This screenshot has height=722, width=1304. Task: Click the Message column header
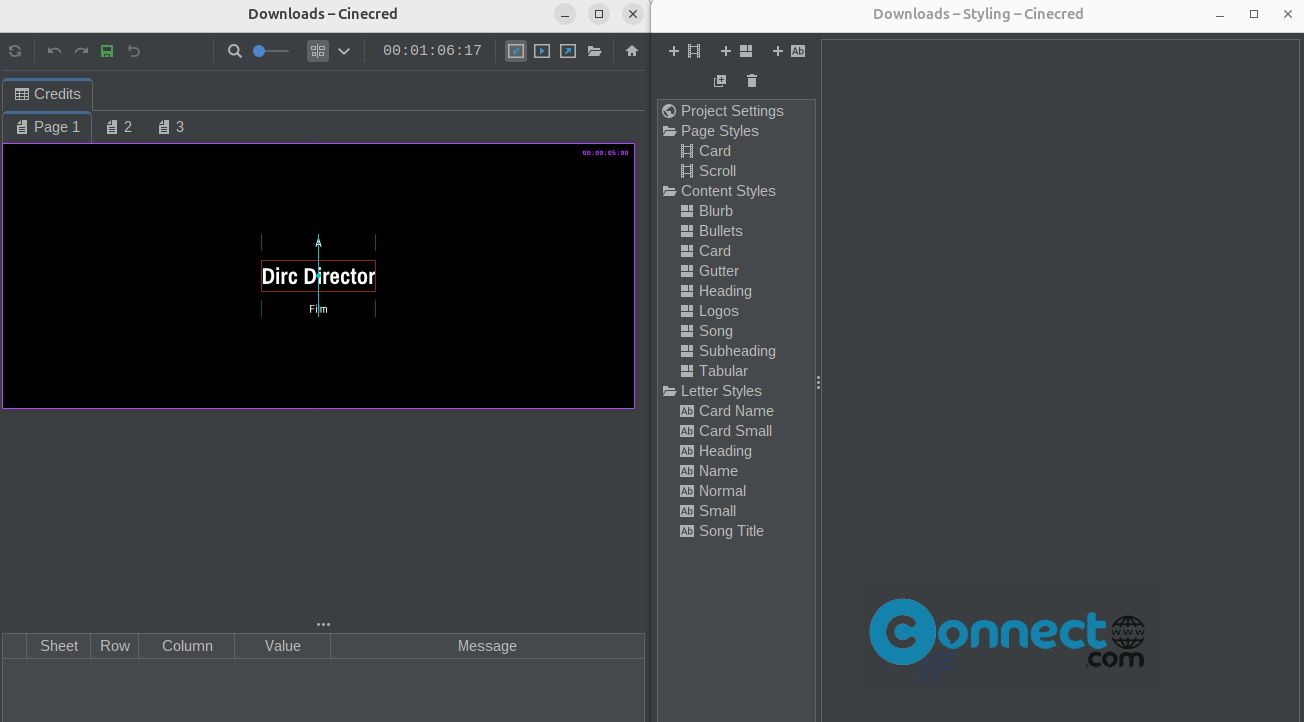[487, 646]
